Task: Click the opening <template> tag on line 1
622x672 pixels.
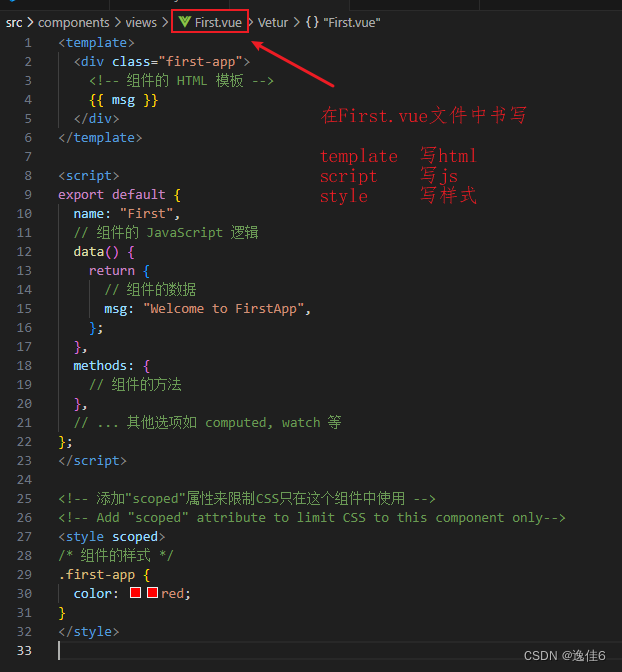Action: click(x=96, y=43)
